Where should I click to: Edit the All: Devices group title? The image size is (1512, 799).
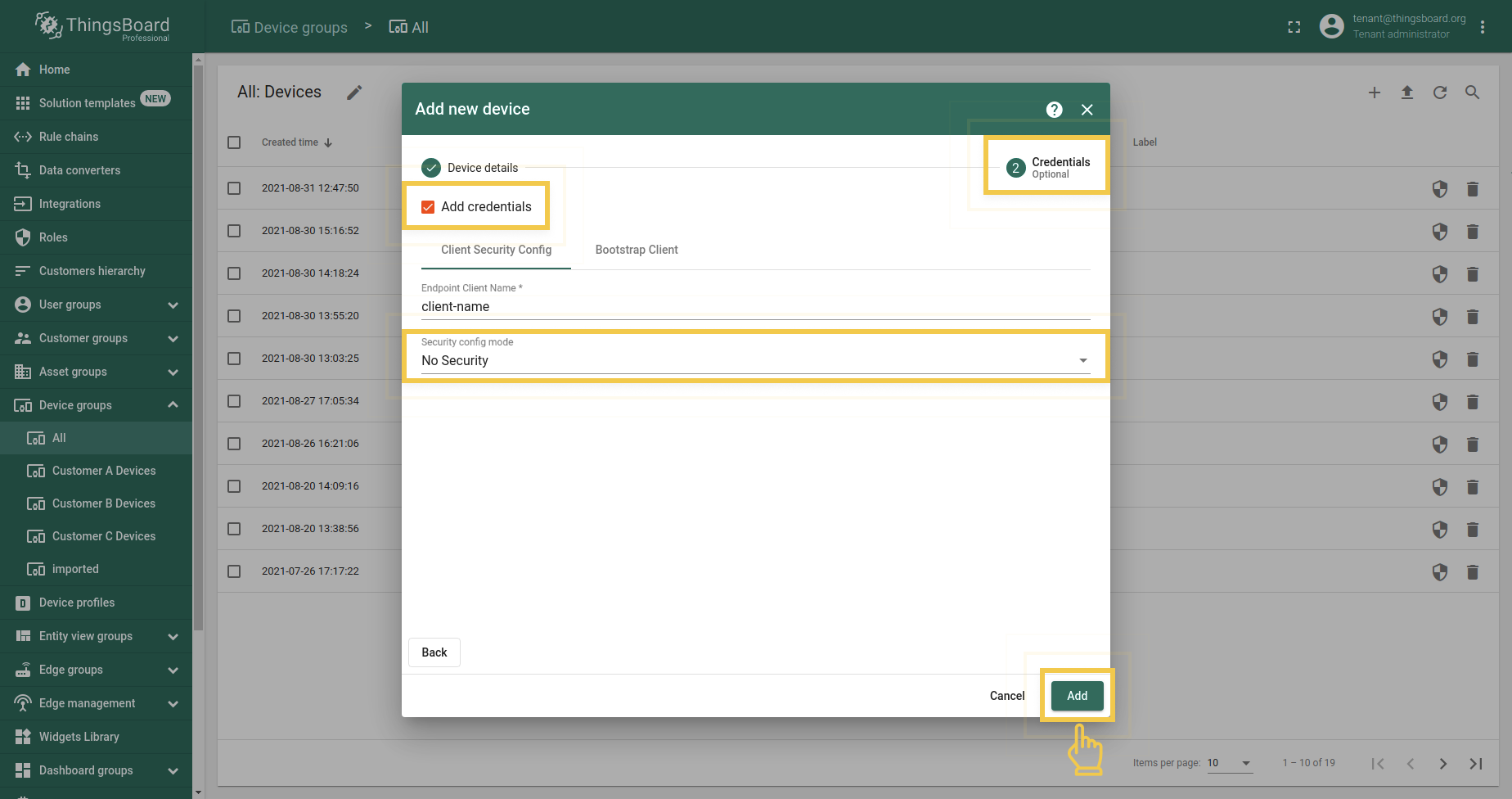point(354,93)
